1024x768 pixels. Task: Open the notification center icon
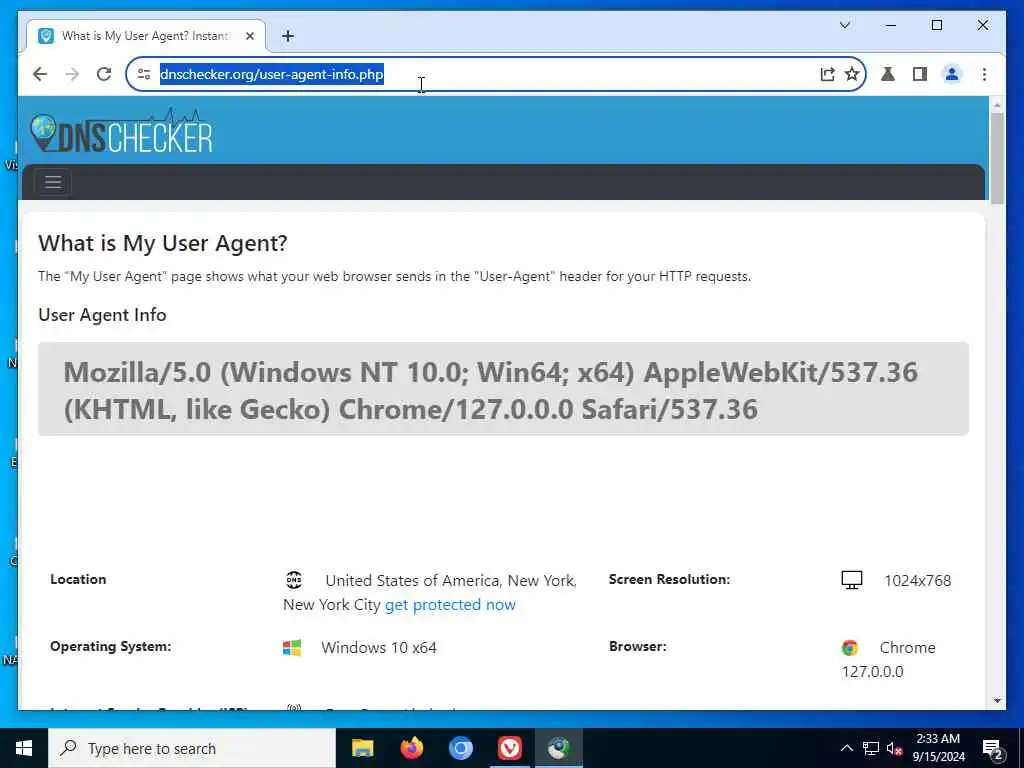click(x=993, y=748)
